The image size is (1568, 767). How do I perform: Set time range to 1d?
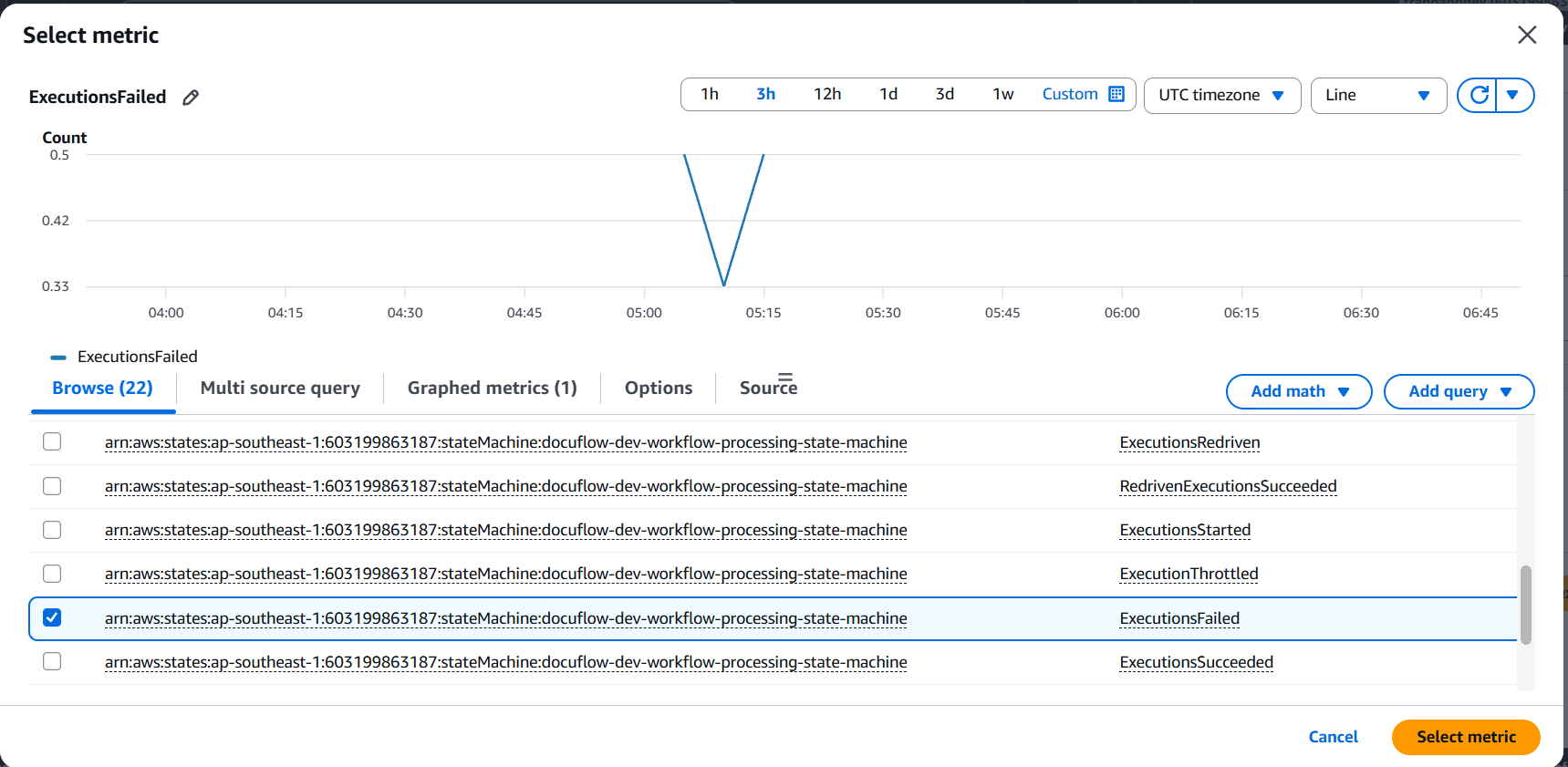pyautogui.click(x=888, y=94)
